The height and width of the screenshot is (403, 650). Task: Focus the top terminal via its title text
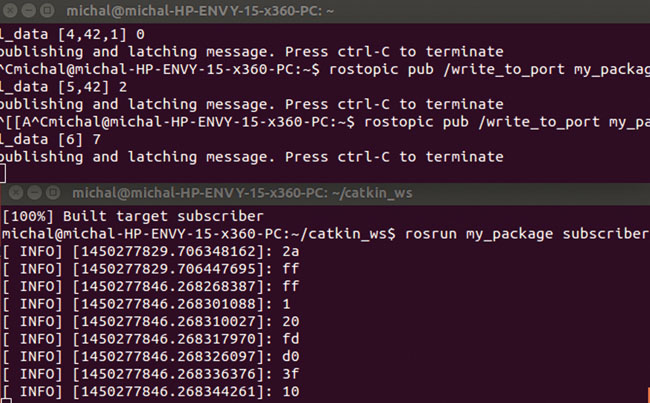tap(200, 11)
